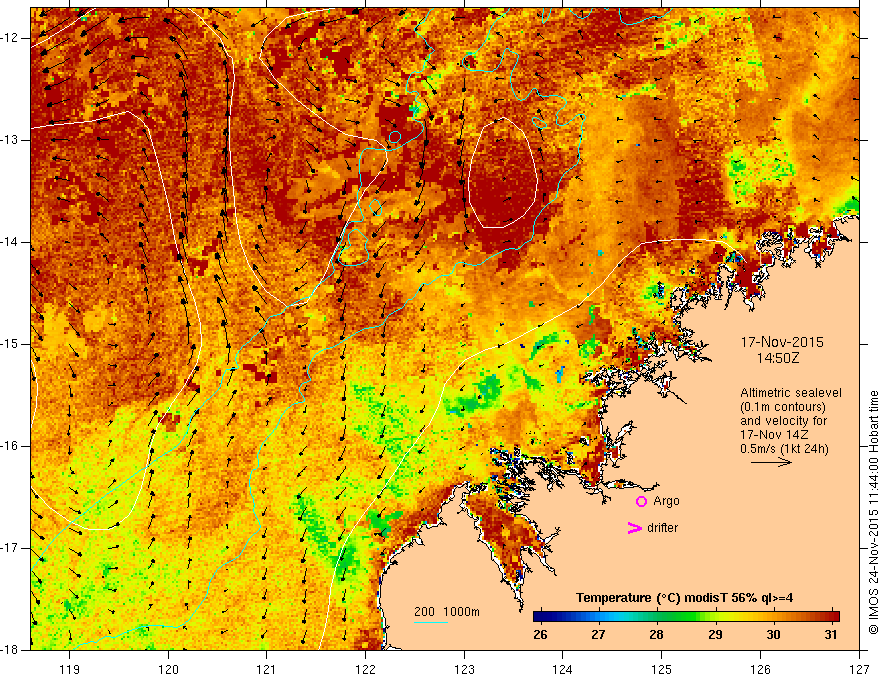Image resolution: width=880 pixels, height=680 pixels.
Task: Click the '17-Nov 14Z' caption line
Action: [x=772, y=435]
